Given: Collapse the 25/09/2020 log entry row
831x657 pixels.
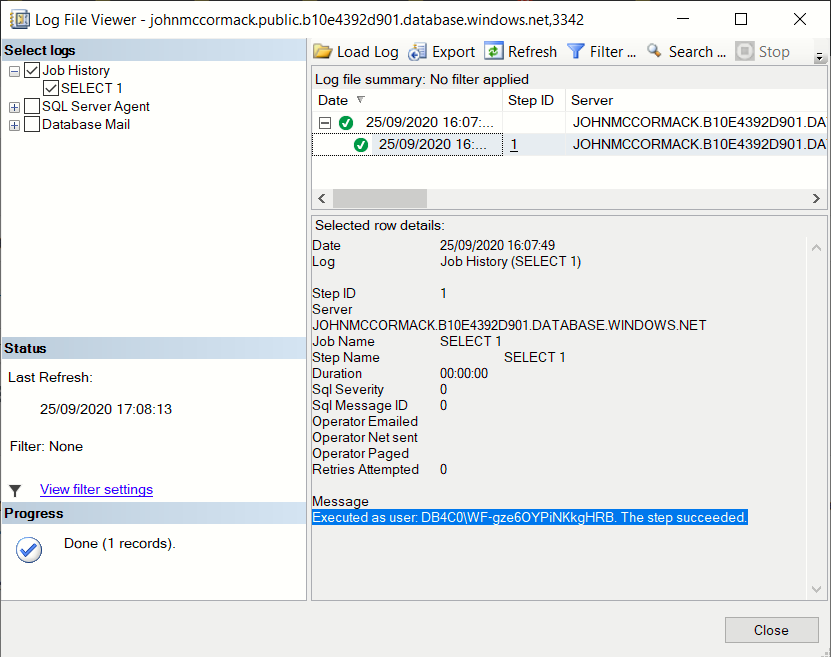Looking at the screenshot, I should (327, 123).
